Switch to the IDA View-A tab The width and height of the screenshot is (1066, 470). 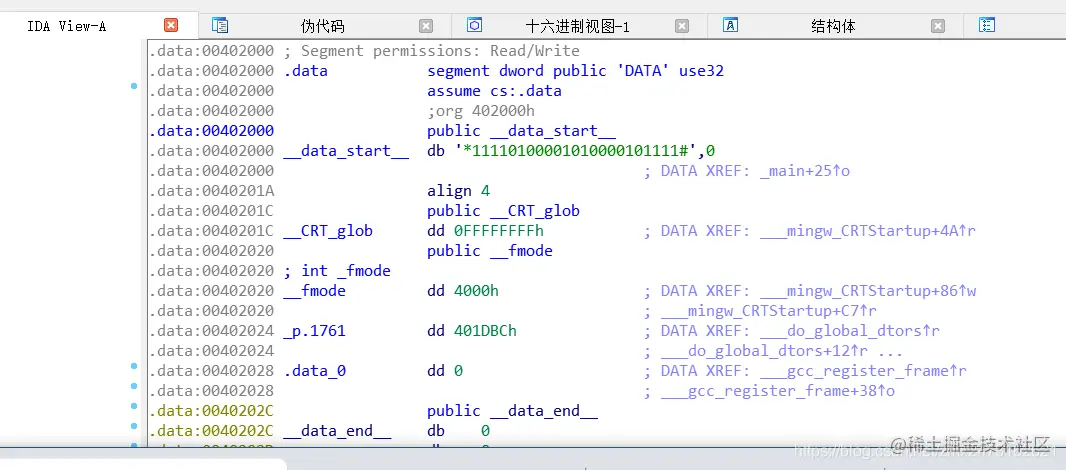click(67, 27)
